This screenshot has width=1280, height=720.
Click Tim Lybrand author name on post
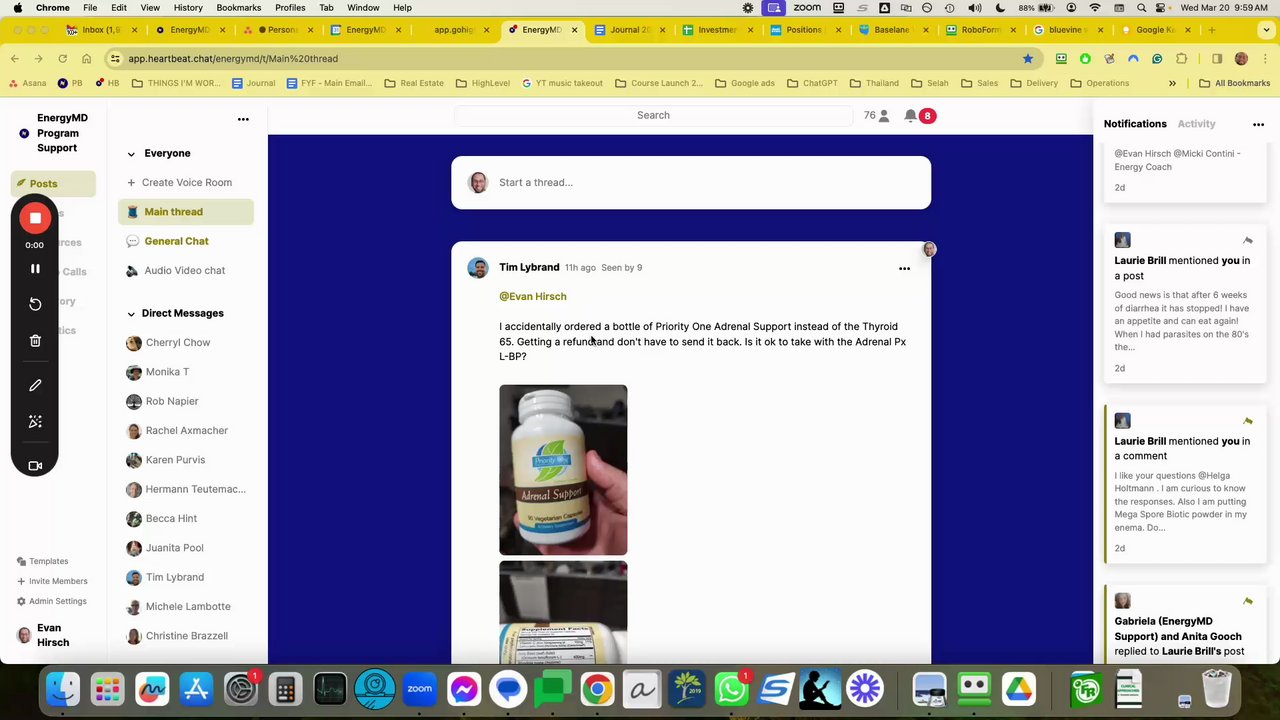[529, 267]
